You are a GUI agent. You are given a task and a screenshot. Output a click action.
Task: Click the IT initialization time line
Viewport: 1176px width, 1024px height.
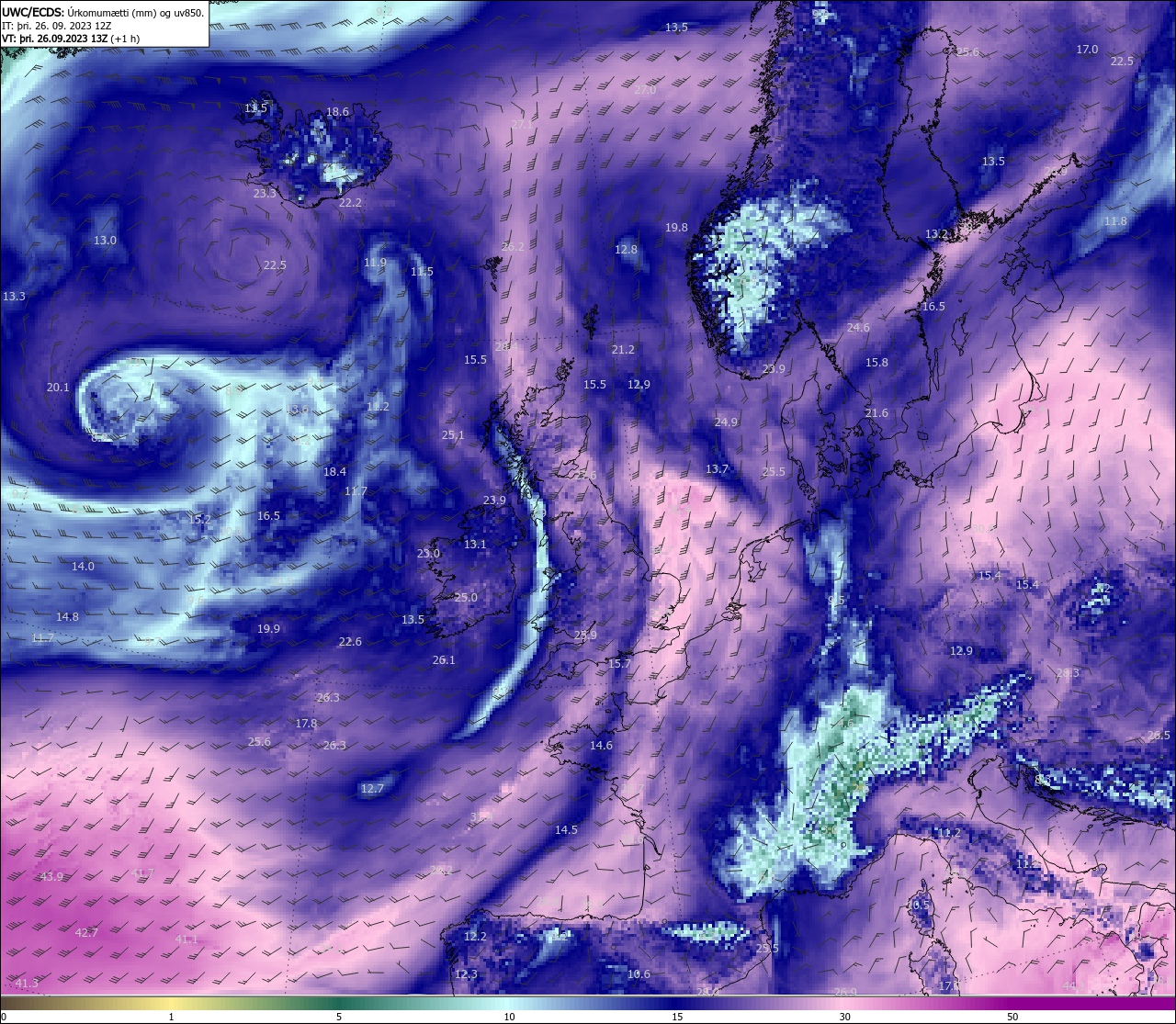tap(57, 26)
